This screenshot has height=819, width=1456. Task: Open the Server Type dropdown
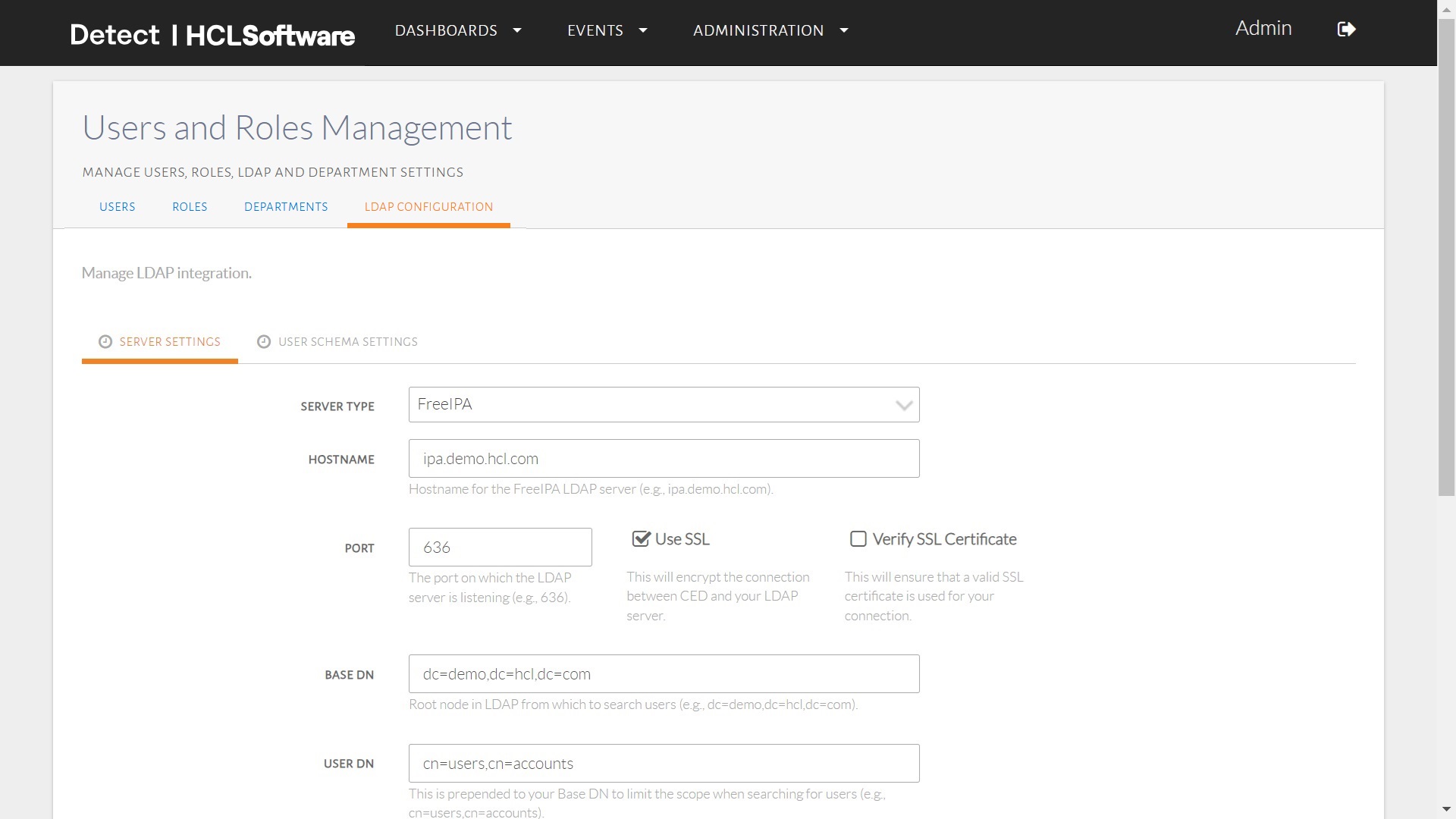(664, 405)
